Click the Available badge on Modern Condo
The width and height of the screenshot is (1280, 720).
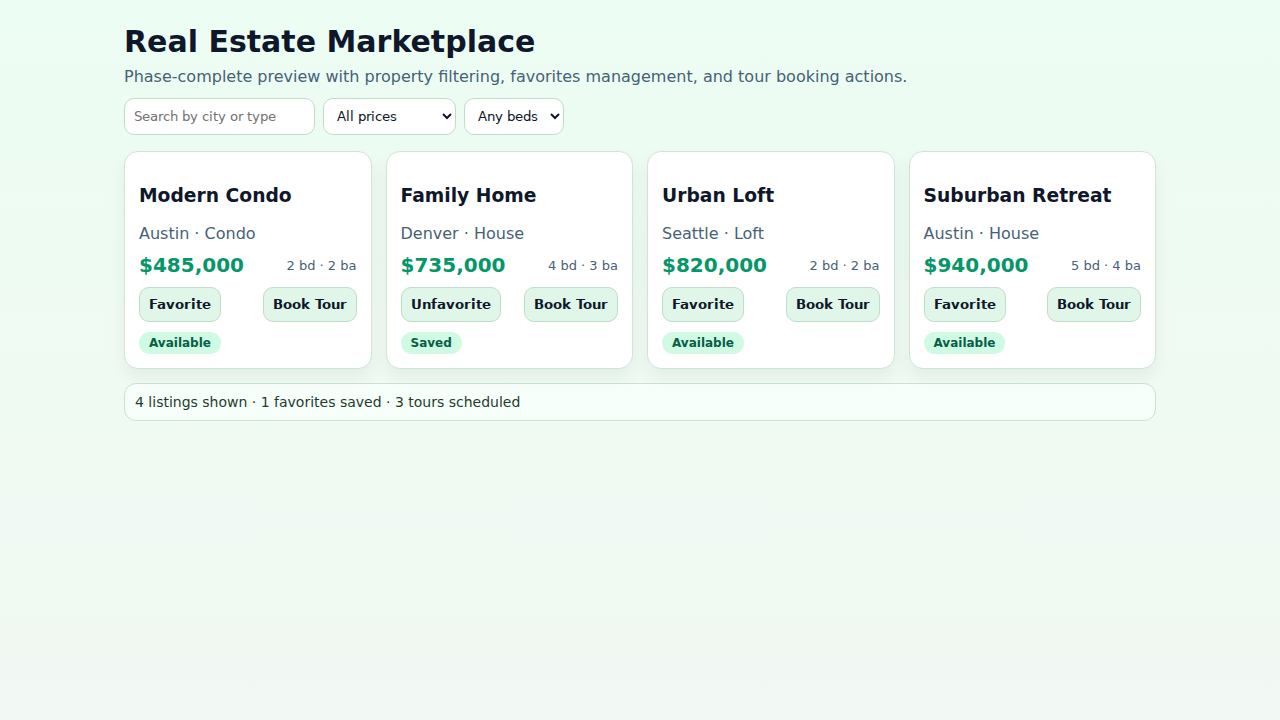pyautogui.click(x=180, y=342)
